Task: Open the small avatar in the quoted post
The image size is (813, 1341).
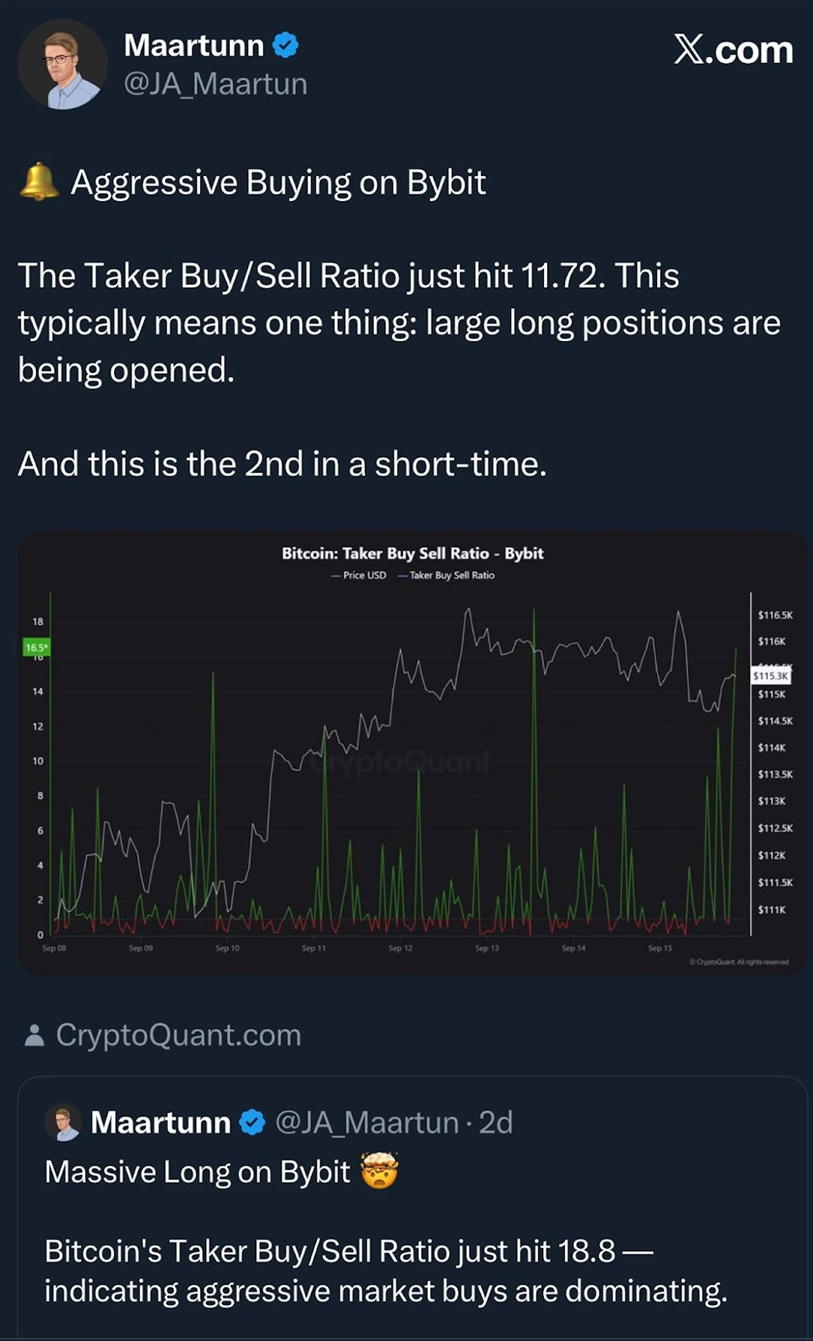Action: (x=63, y=1122)
